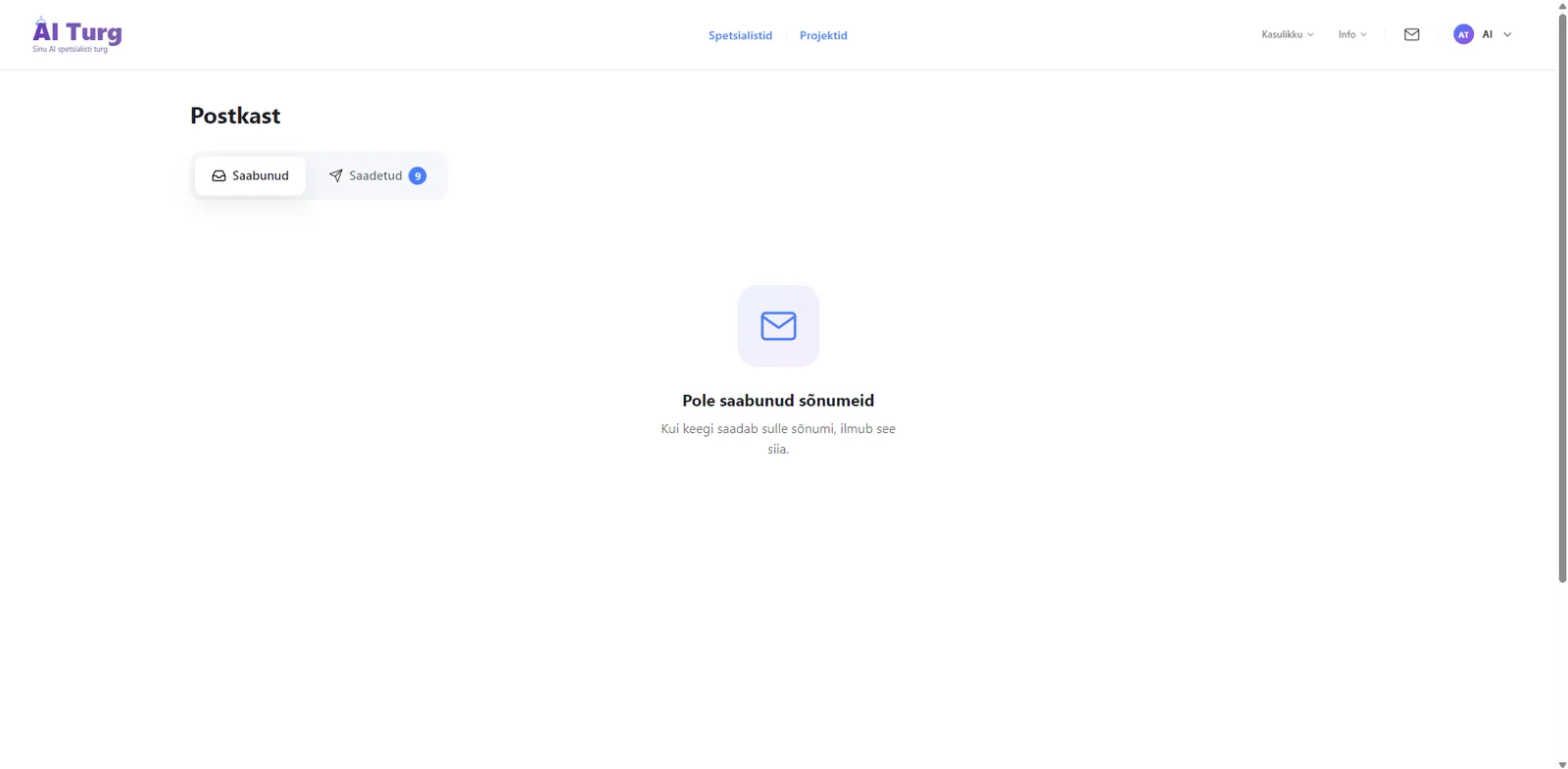Viewport: 1568px width, 769px height.
Task: Open the mail envelope icon in header
Action: point(1411,34)
